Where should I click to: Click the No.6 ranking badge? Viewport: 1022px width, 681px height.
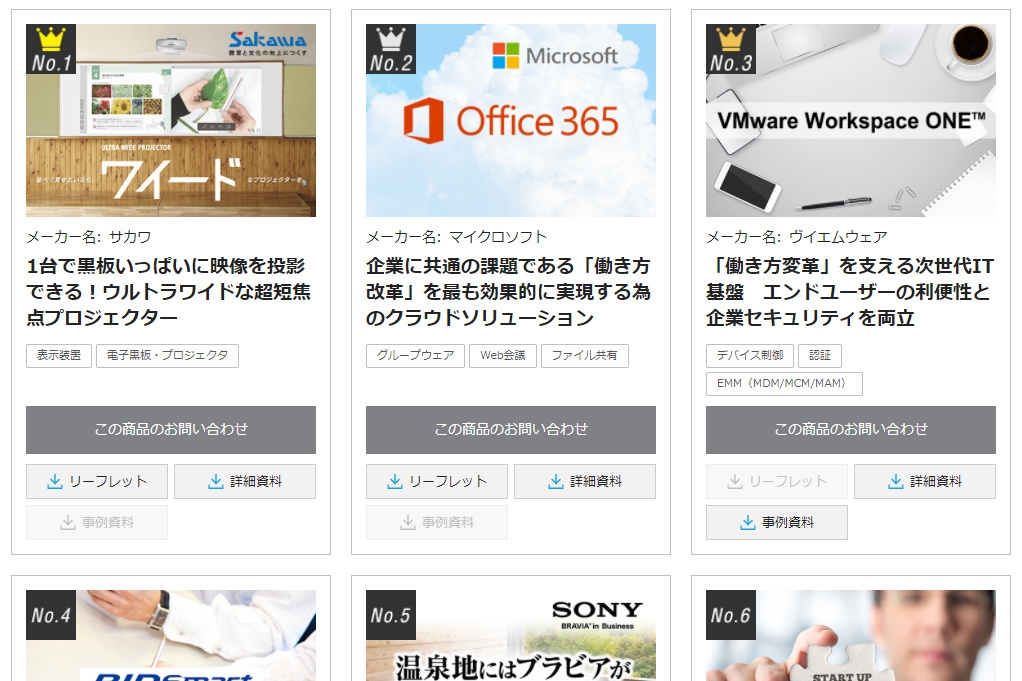731,615
